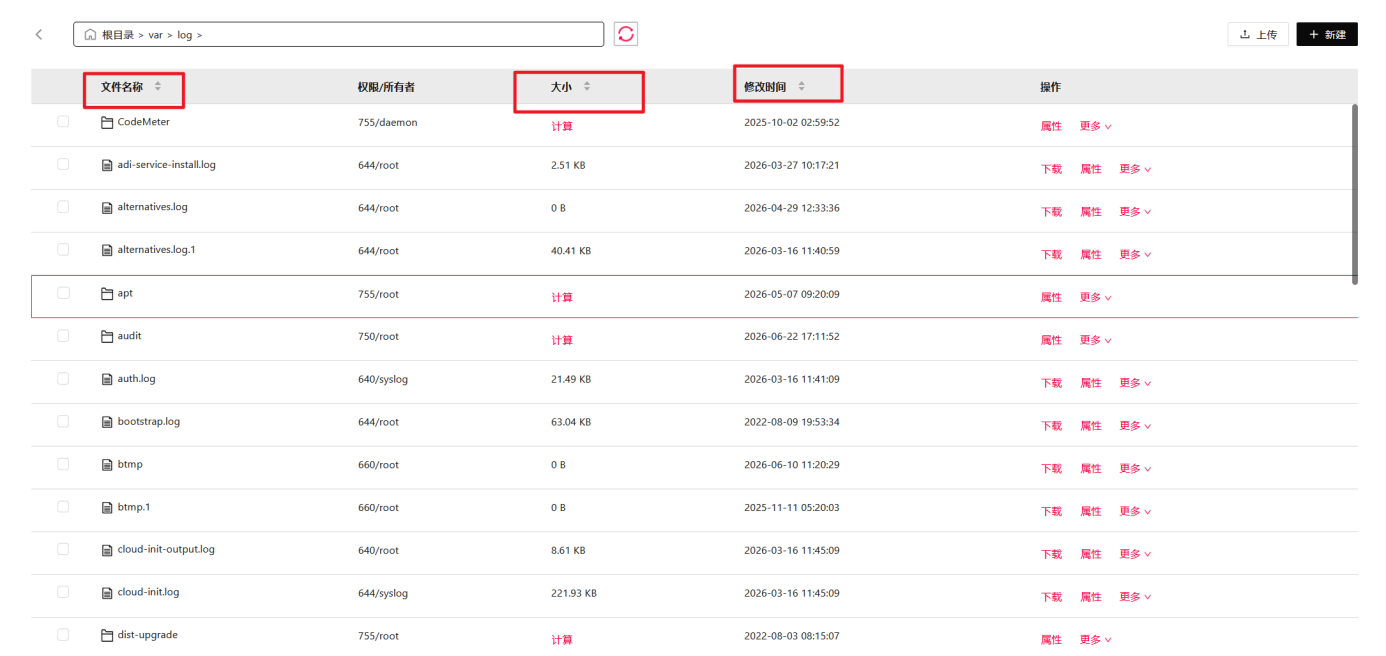Open the CodeMeter folder icon
The image size is (1386, 656).
(x=107, y=122)
